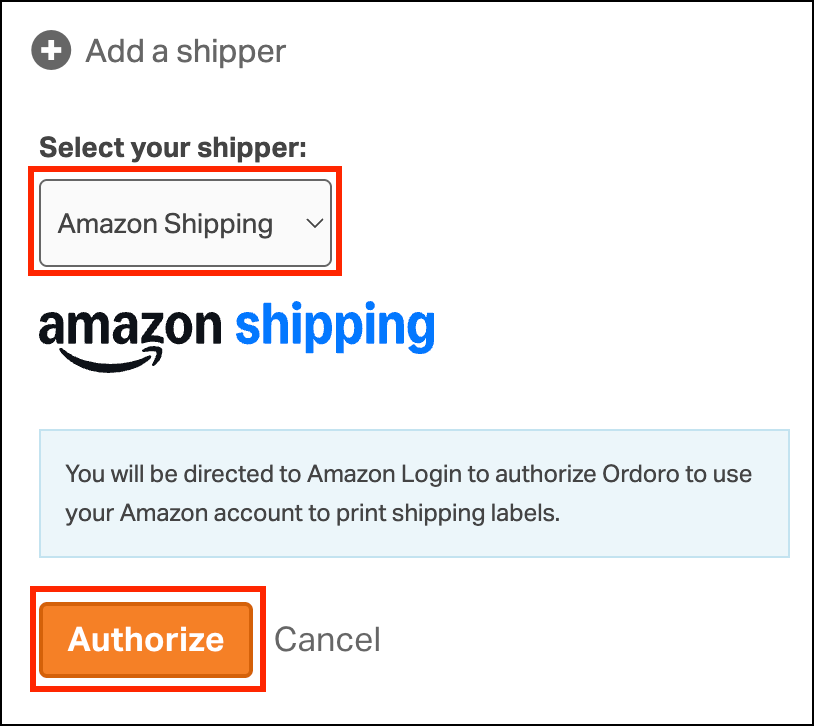Click the chevron arrow in shipper dropdown
The image size is (814, 726).
pyautogui.click(x=315, y=224)
